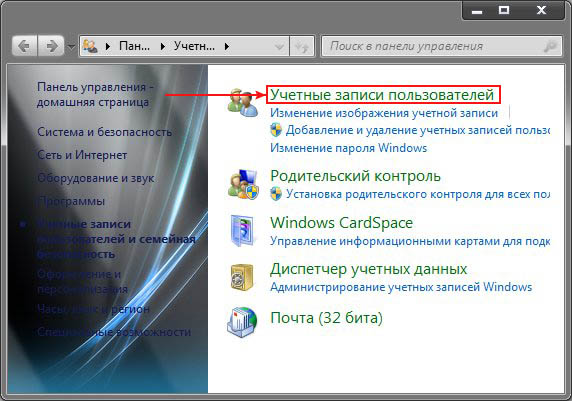This screenshot has width=572, height=401.
Task: Click the Windows CardSpace icon
Action: pos(242,230)
